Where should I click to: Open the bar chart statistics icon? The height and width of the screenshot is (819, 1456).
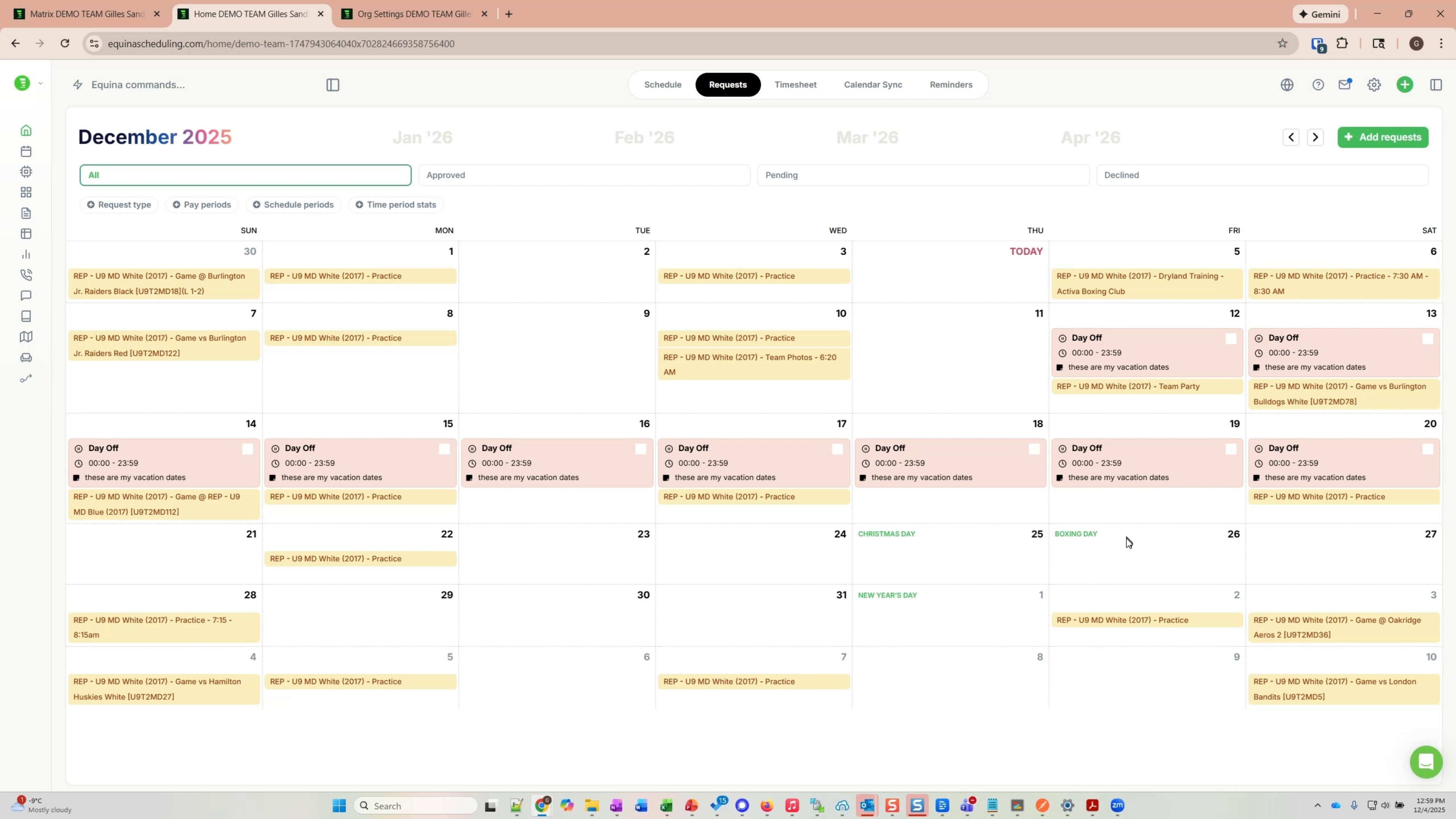[25, 254]
